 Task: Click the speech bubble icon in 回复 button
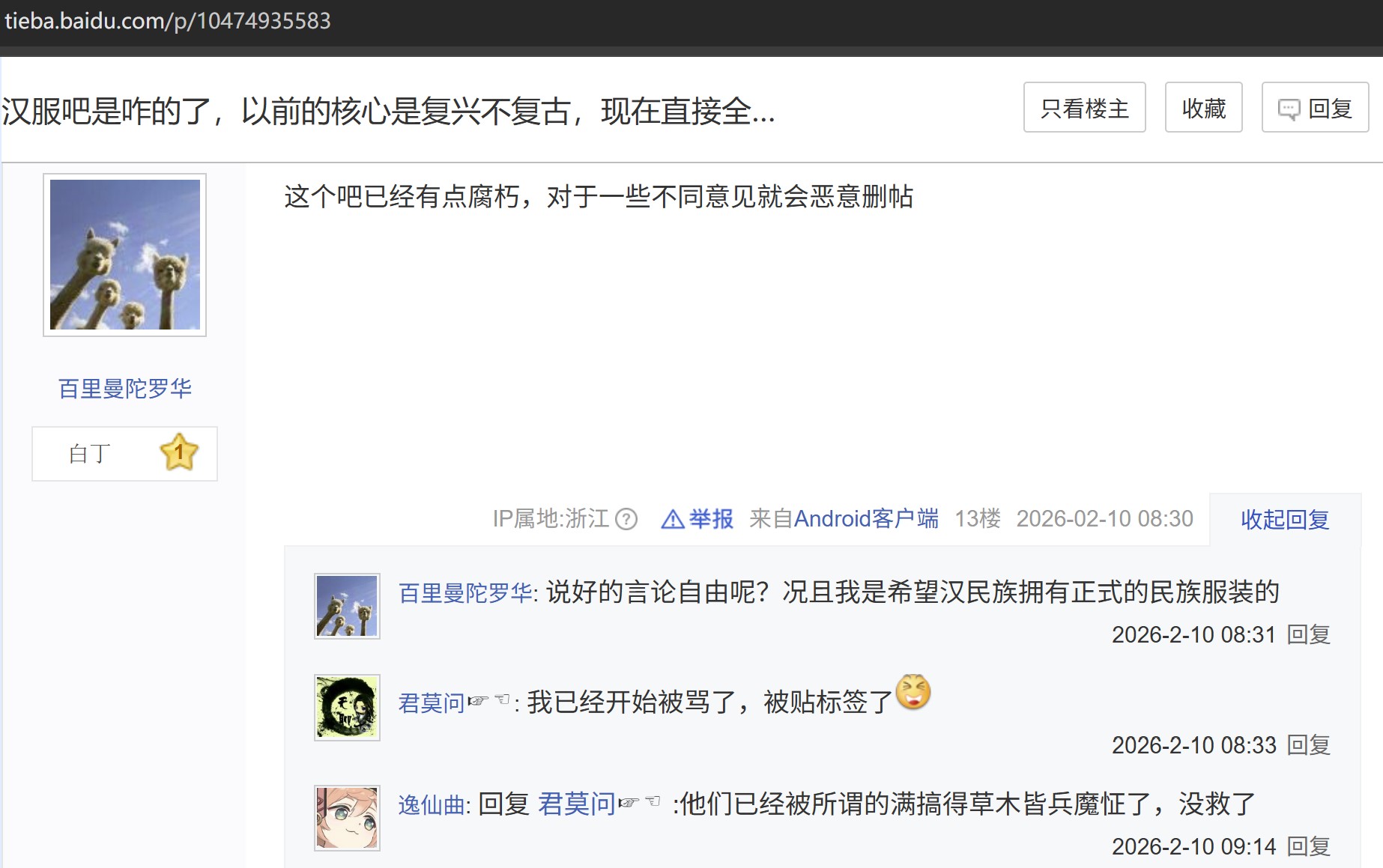click(x=1289, y=109)
